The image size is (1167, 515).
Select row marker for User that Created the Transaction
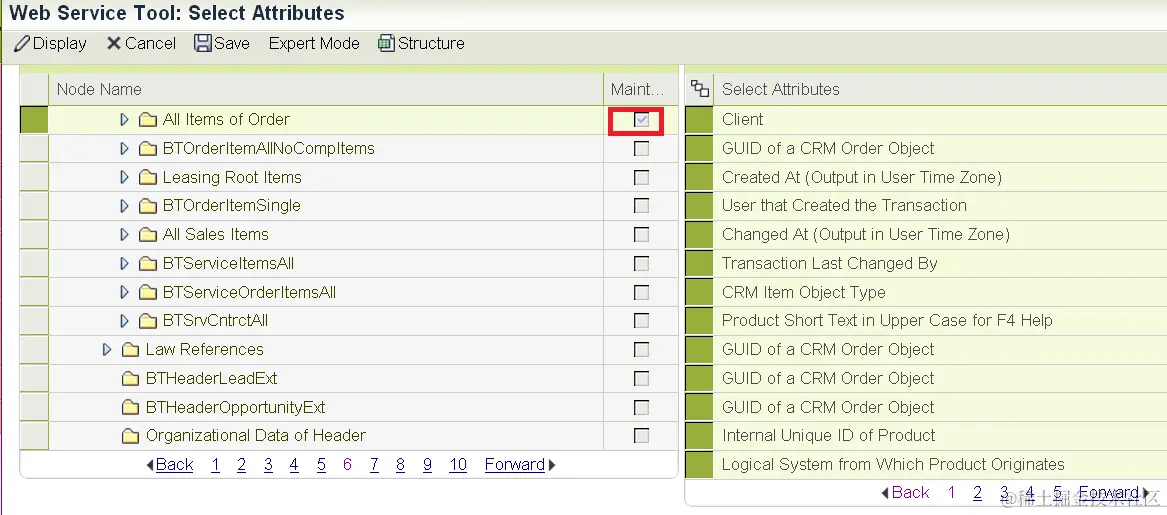(699, 206)
